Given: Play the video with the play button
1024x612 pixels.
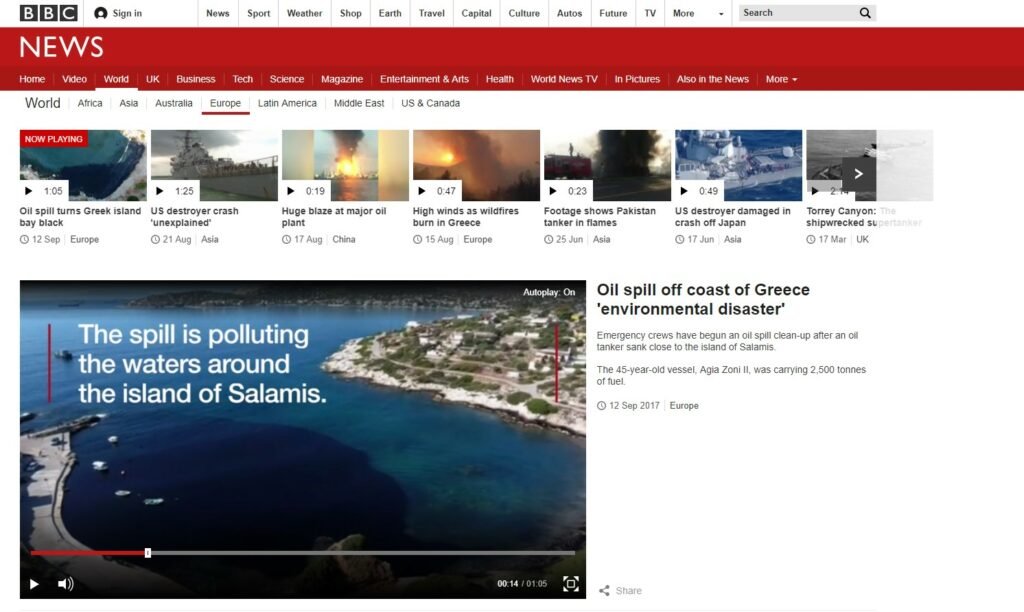Looking at the screenshot, I should tap(34, 584).
